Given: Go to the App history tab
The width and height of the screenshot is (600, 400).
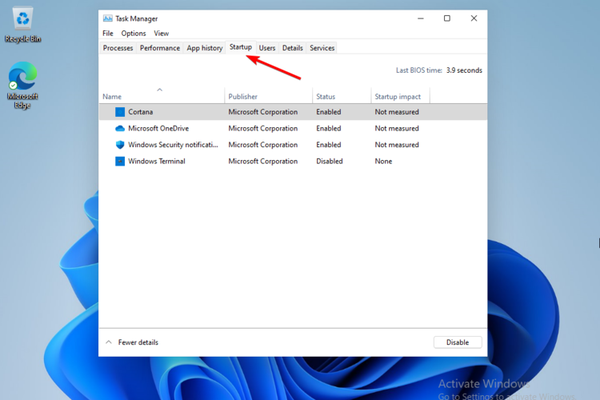Looking at the screenshot, I should point(205,48).
